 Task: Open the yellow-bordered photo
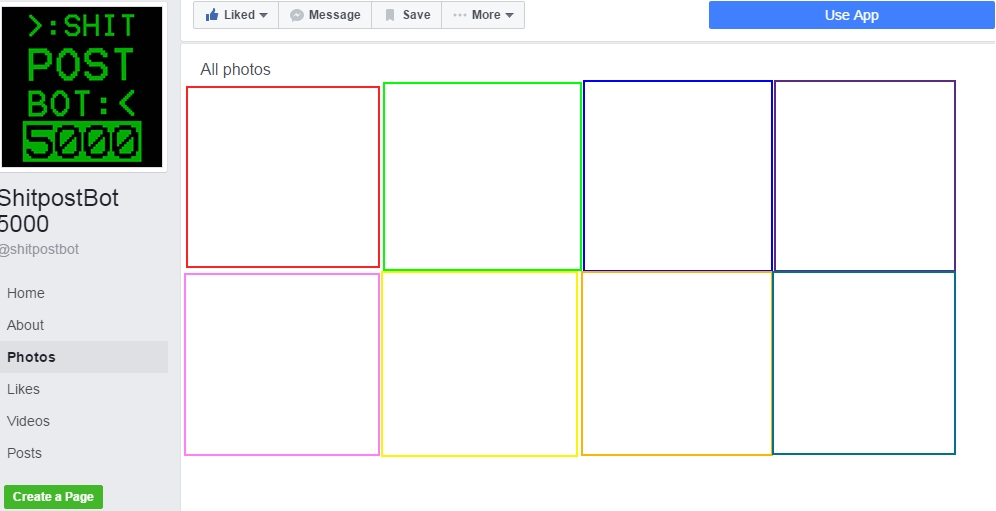coord(480,364)
